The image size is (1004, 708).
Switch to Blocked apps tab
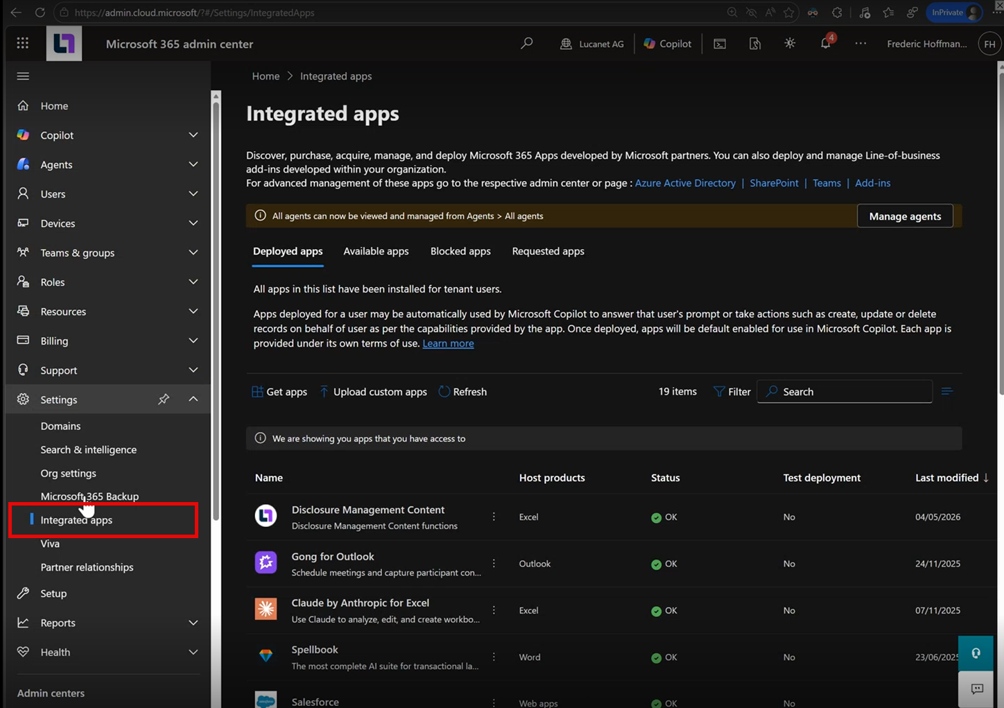coord(460,252)
